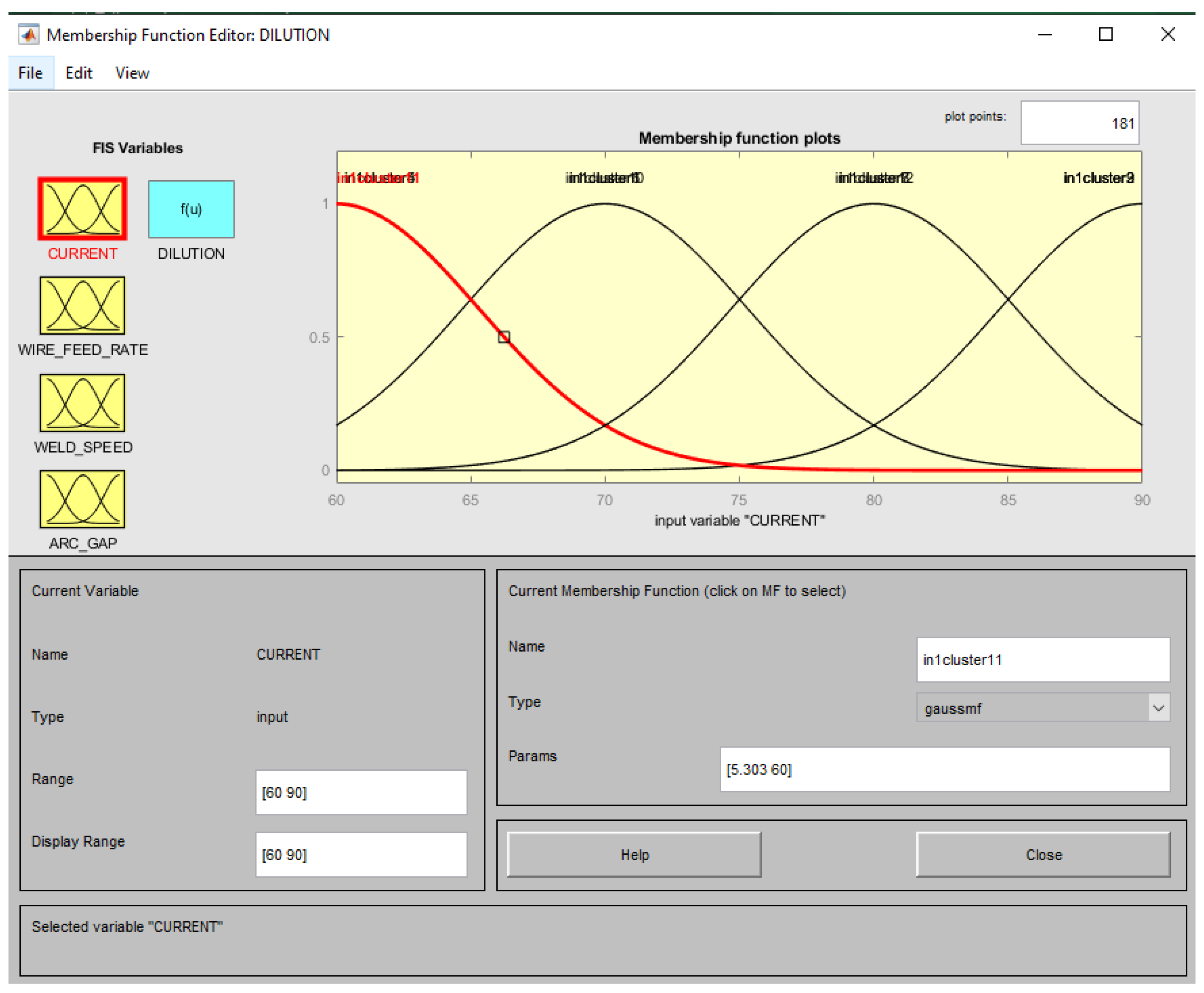
Task: Click the Range input field
Action: click(361, 792)
